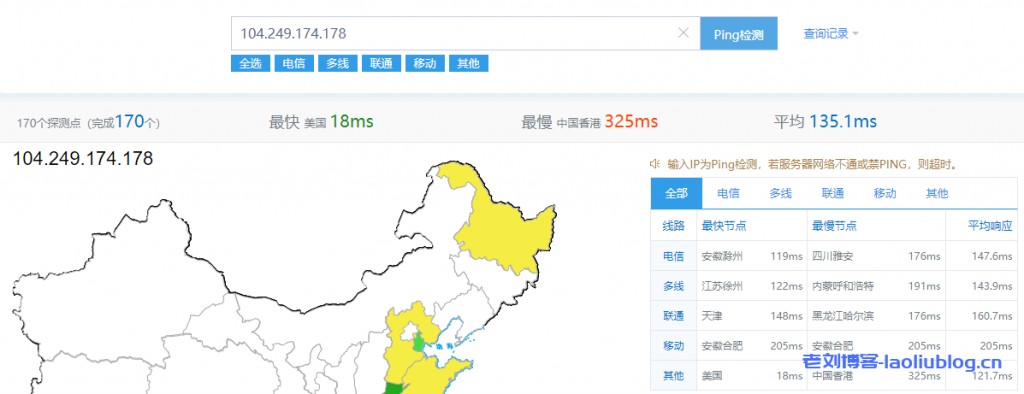Viewport: 1024px width, 394px height.
Task: Click the 191ms slowest value in 多线 row
Action: [925, 286]
